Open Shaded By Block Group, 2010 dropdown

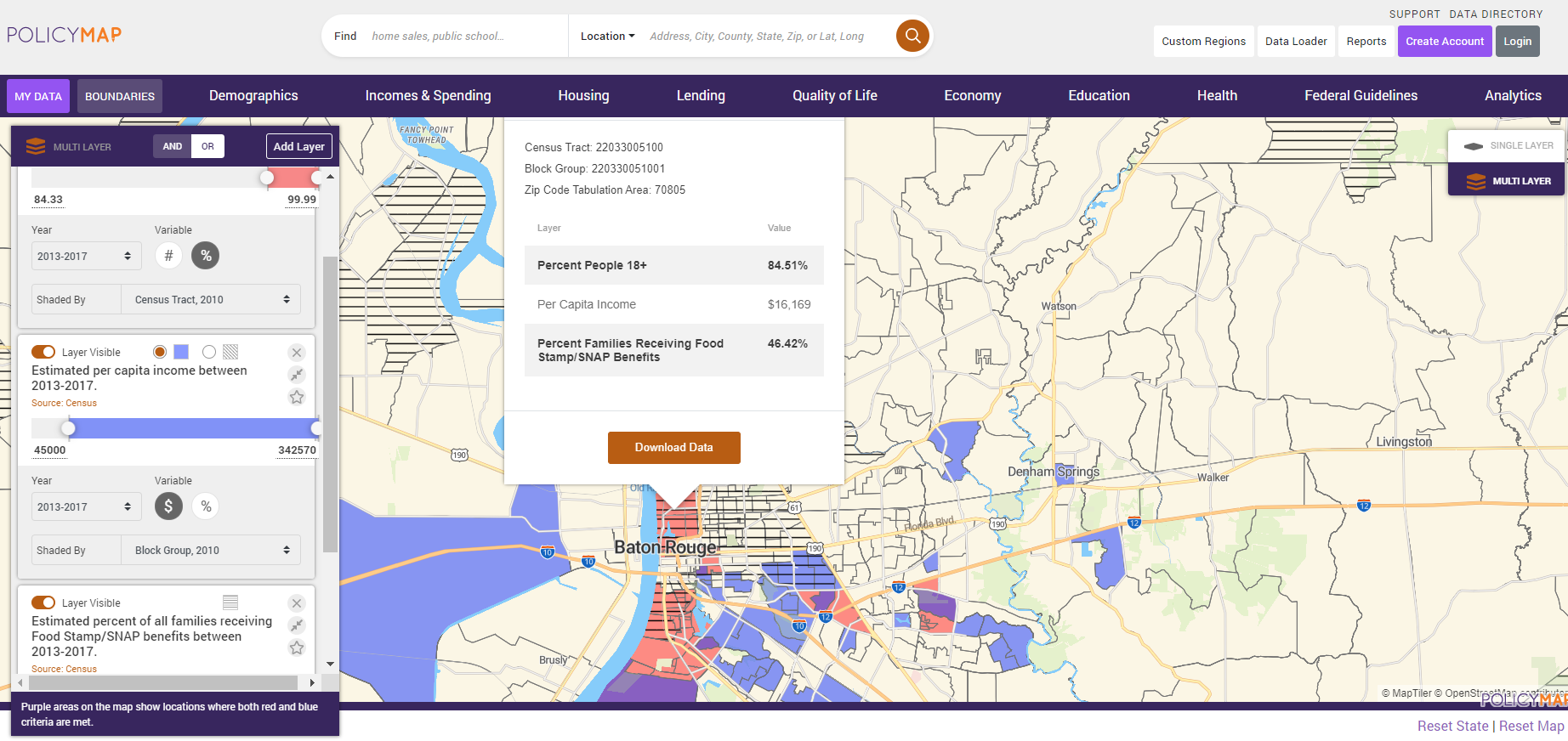(x=211, y=550)
